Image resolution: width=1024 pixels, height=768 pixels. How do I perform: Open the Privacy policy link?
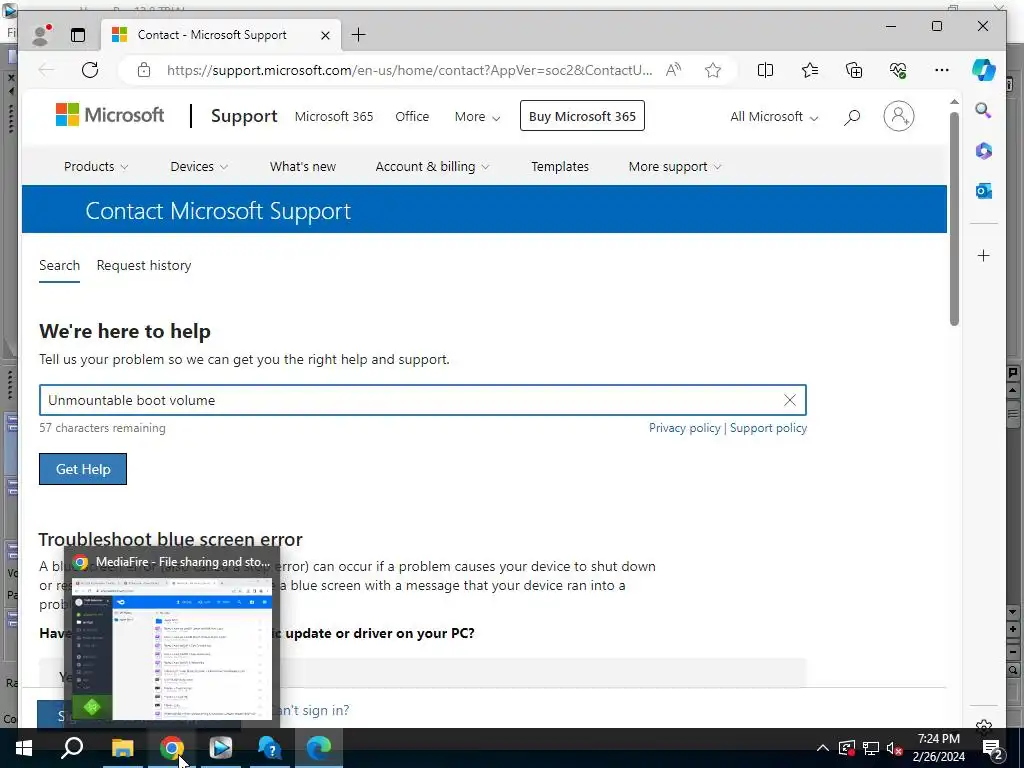coord(684,428)
